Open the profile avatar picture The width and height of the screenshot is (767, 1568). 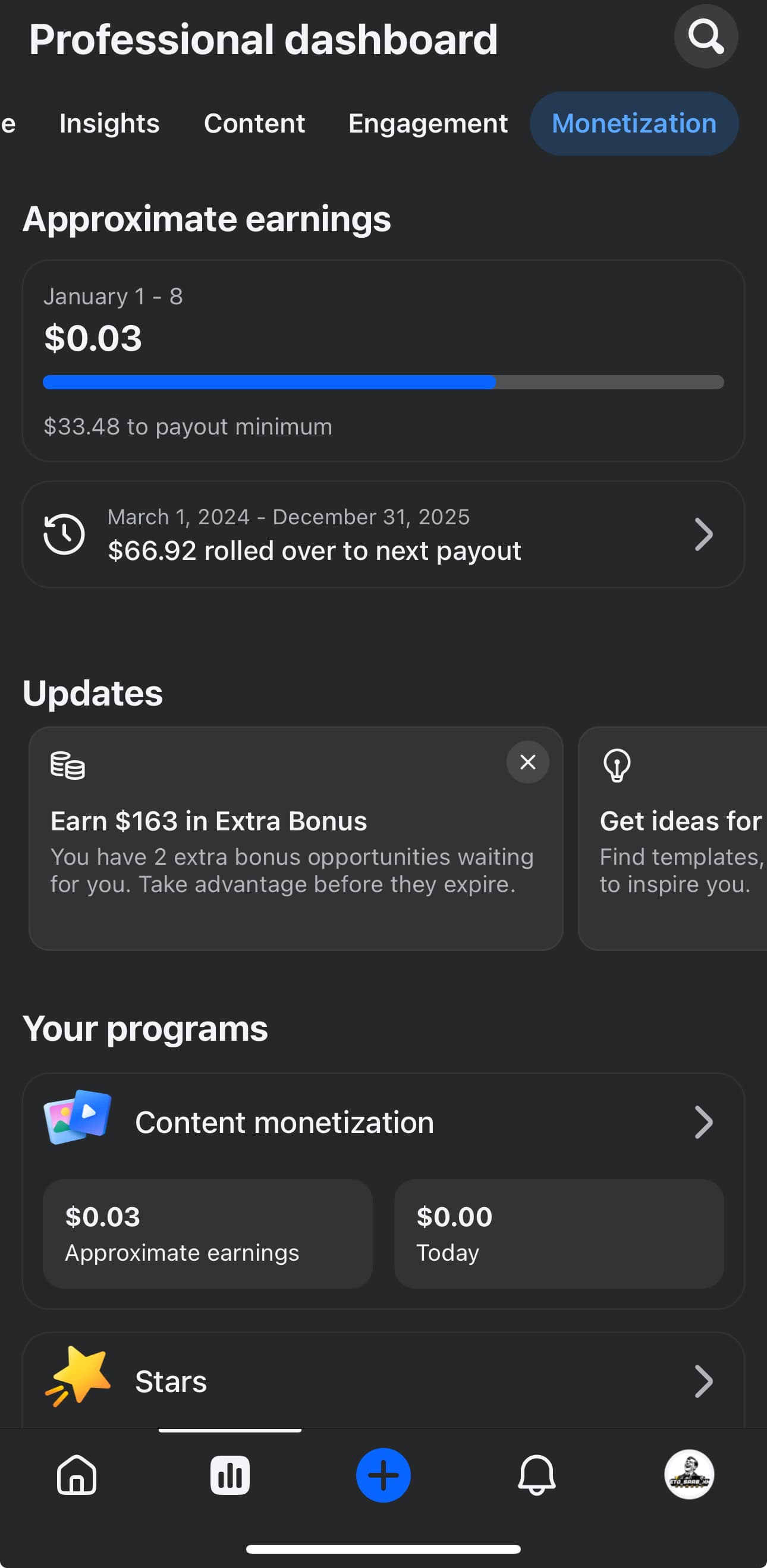click(x=689, y=1474)
